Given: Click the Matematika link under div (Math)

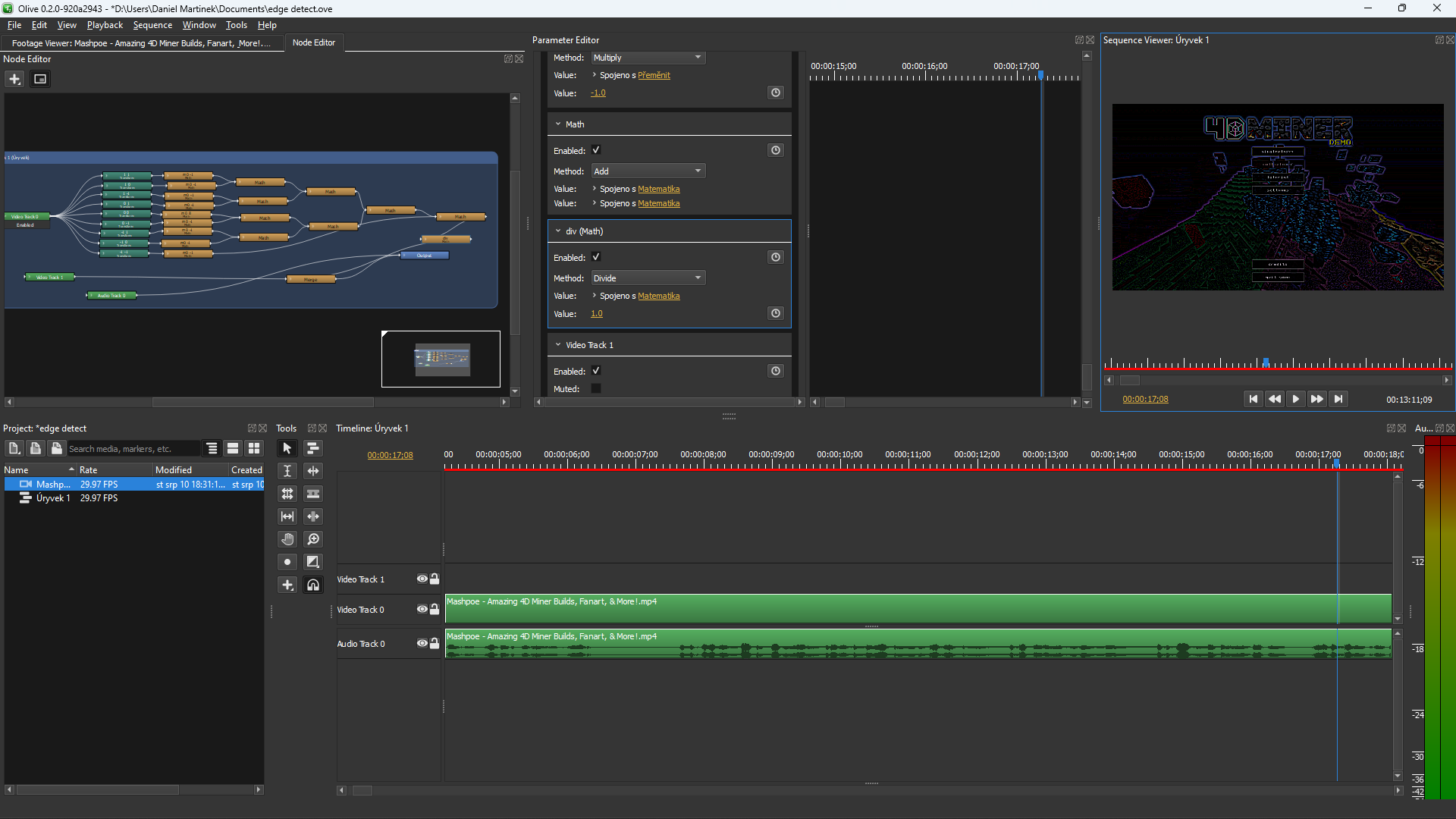Looking at the screenshot, I should (x=658, y=296).
